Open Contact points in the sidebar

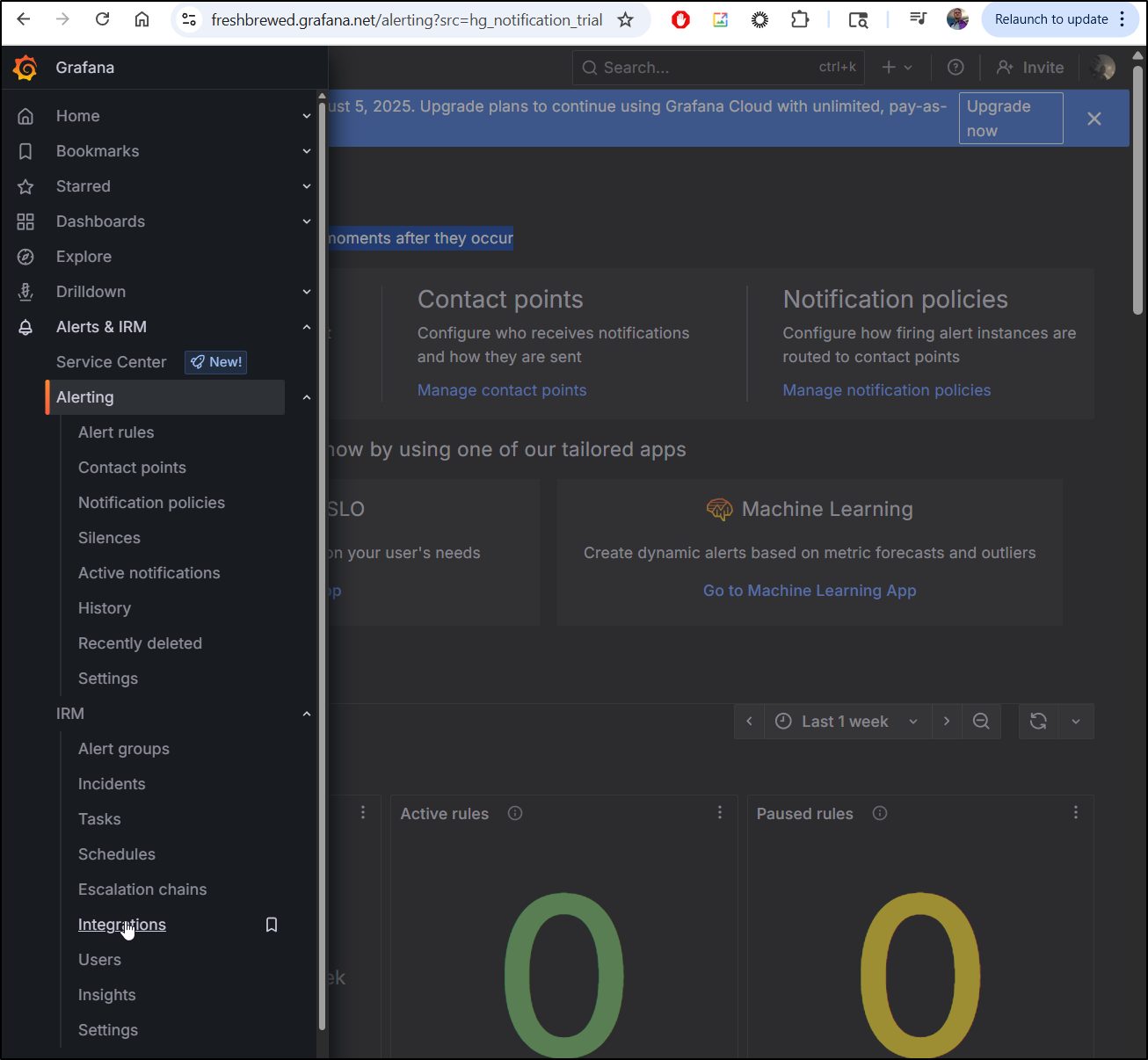point(132,468)
